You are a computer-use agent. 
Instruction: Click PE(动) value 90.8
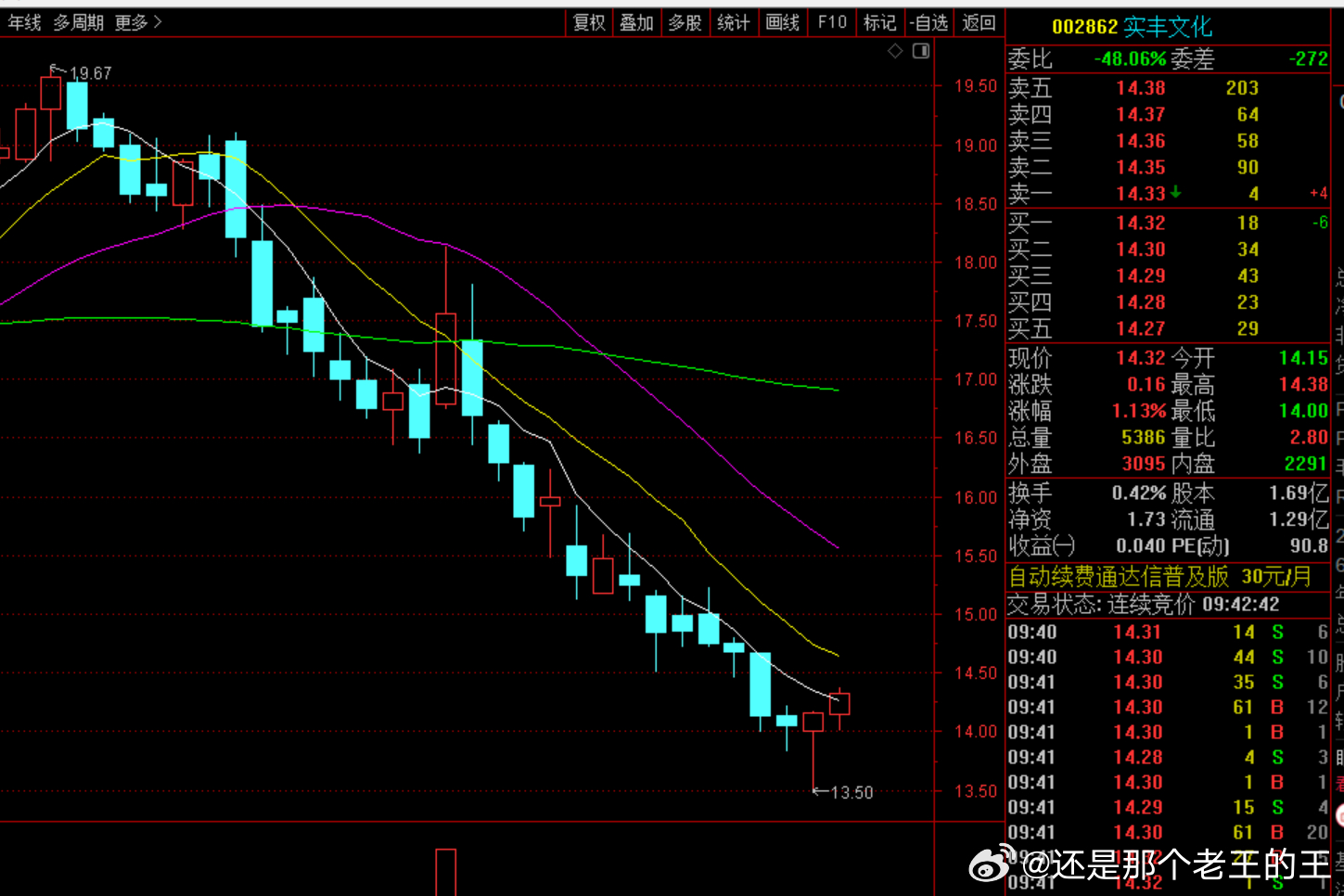point(1309,546)
